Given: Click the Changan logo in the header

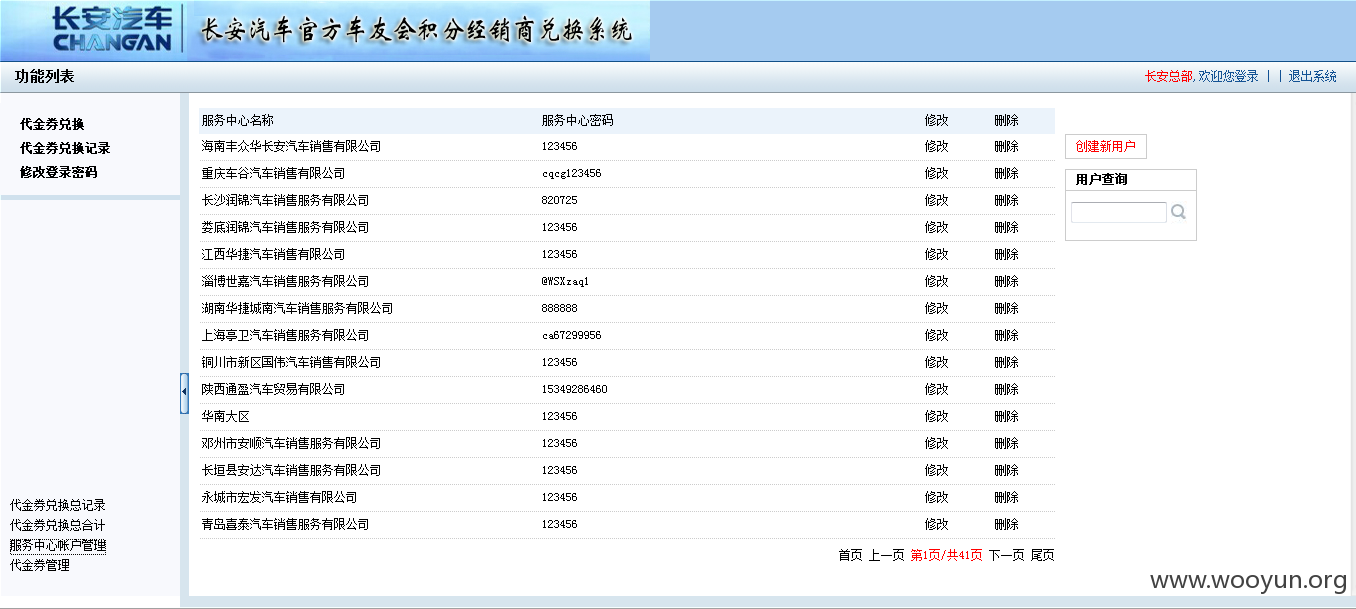Looking at the screenshot, I should (111, 30).
